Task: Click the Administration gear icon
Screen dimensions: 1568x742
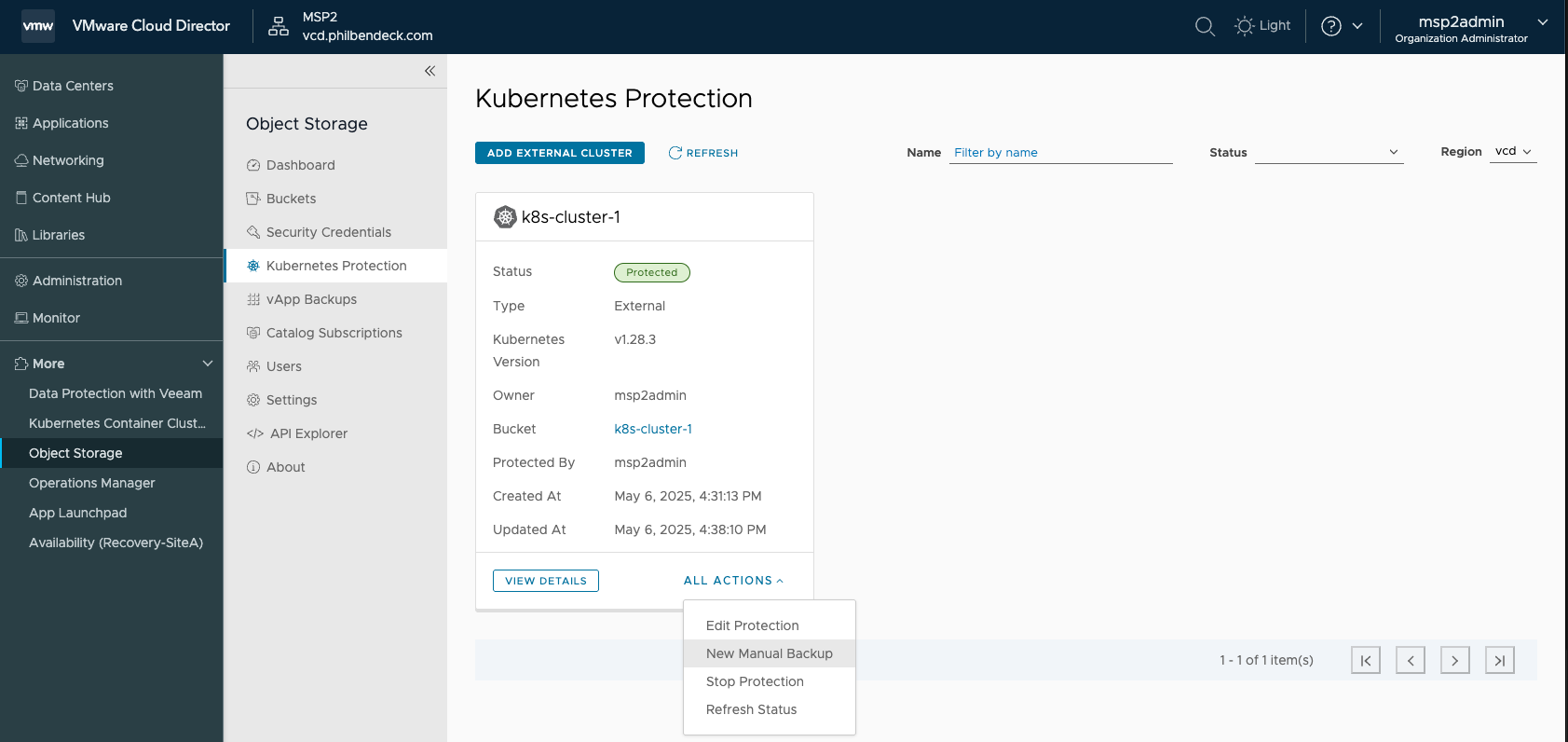Action: click(21, 281)
